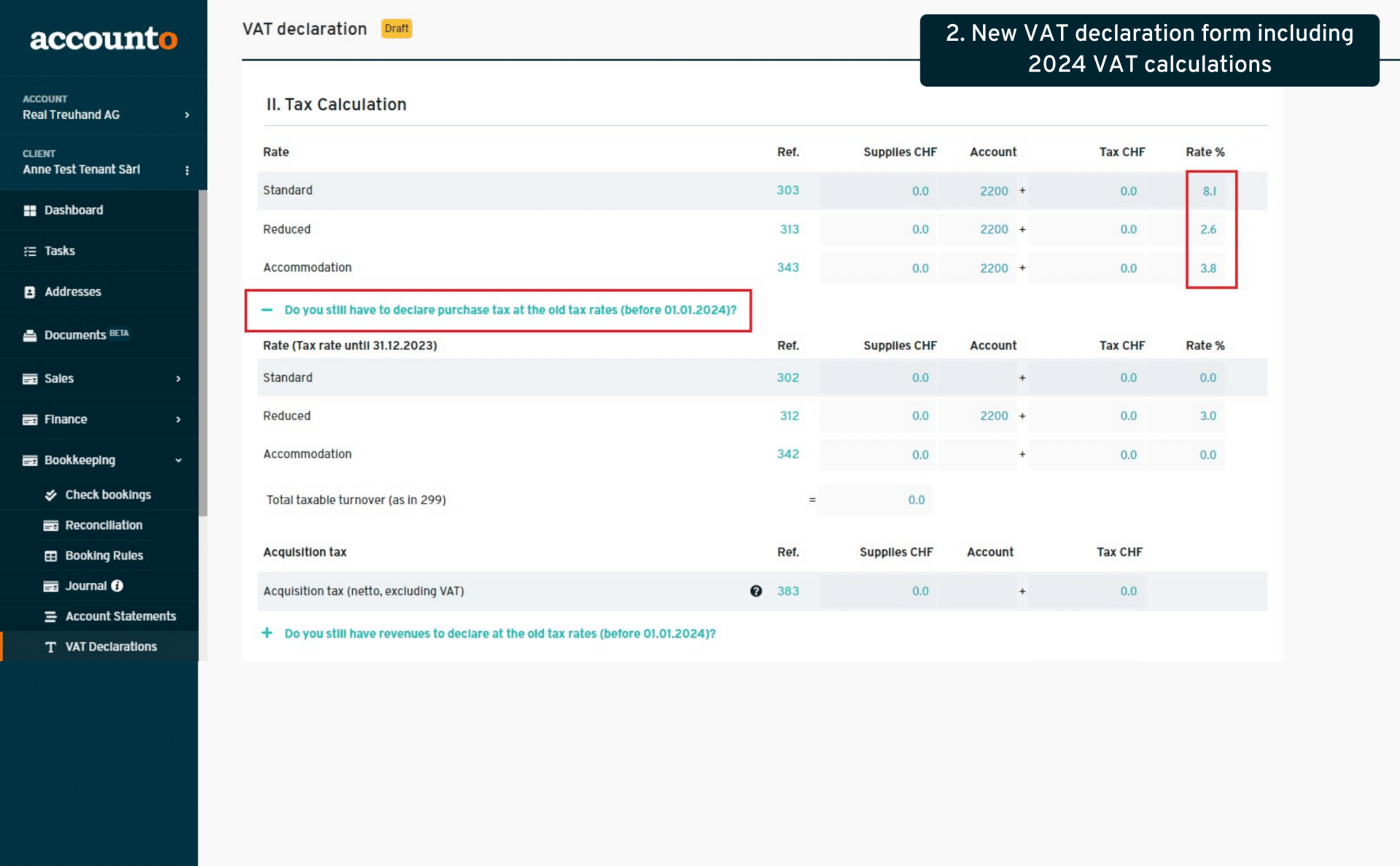The image size is (1400, 866).
Task: Click reference link 343
Action: (x=787, y=268)
